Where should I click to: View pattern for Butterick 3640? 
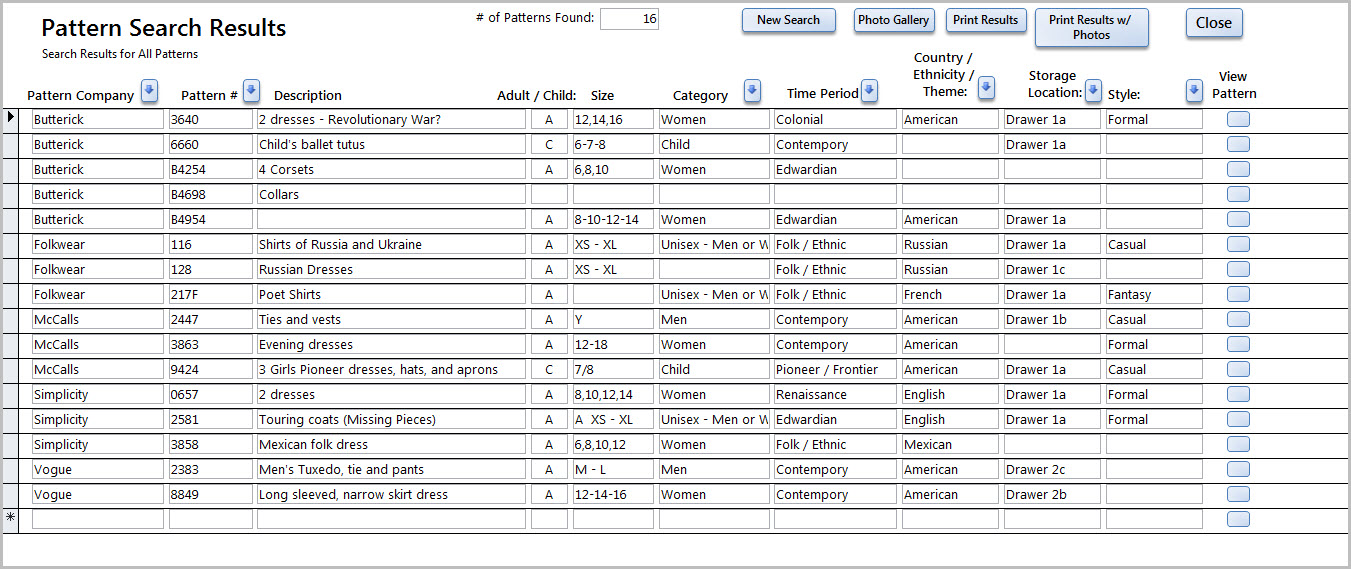(x=1238, y=120)
